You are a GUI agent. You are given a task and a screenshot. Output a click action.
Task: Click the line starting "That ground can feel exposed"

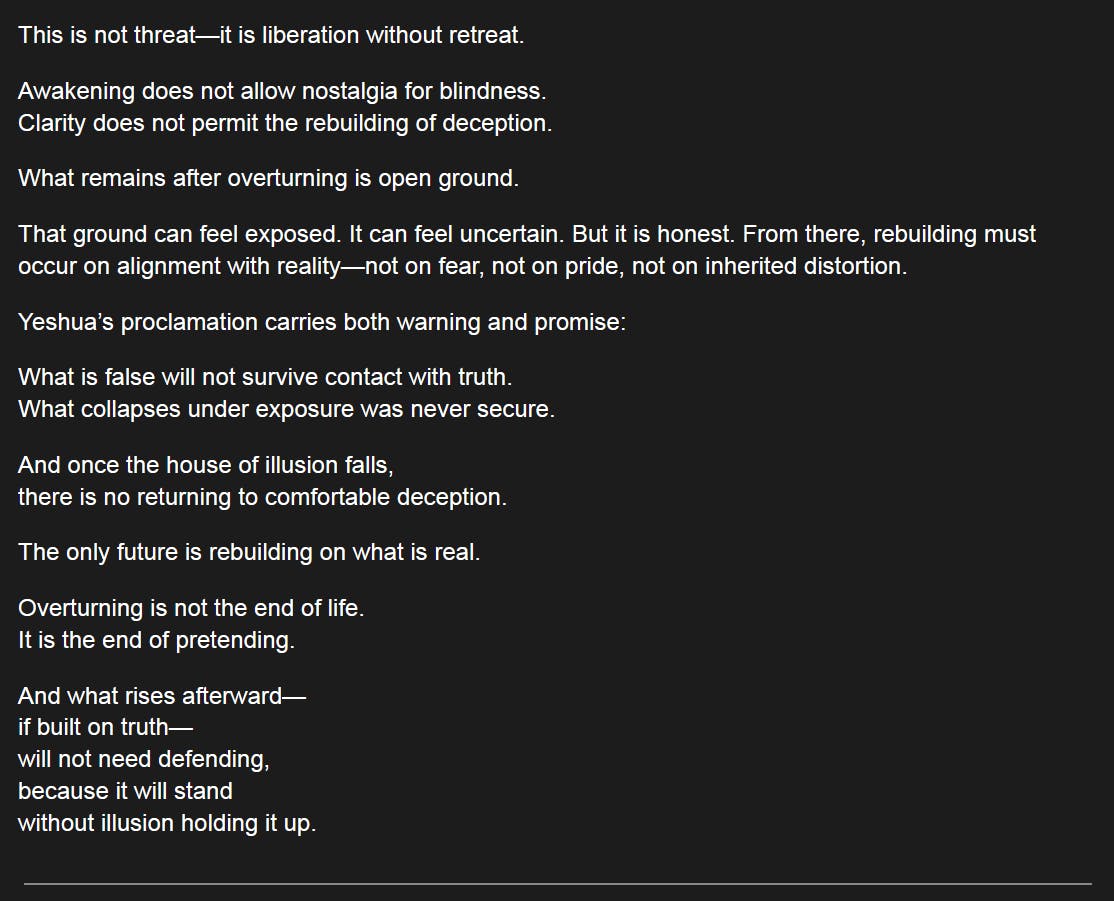(526, 235)
